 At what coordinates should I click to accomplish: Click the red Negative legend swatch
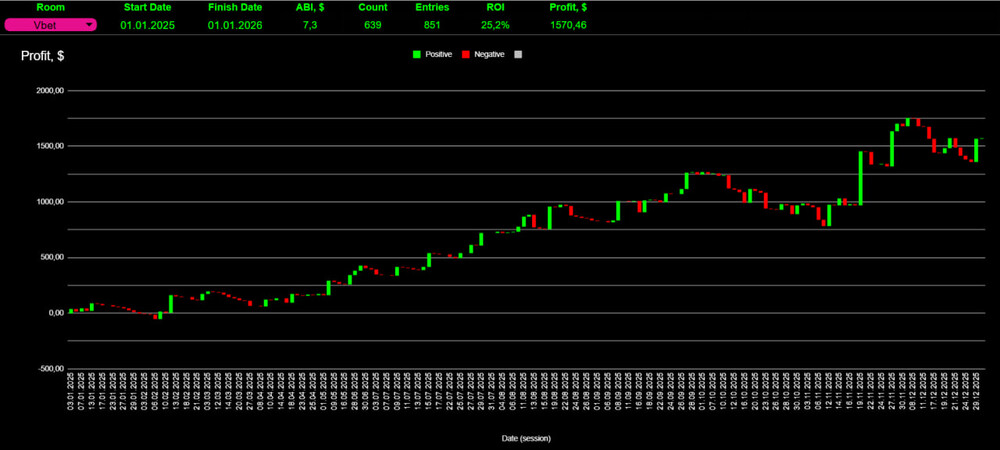pyautogui.click(x=465, y=54)
